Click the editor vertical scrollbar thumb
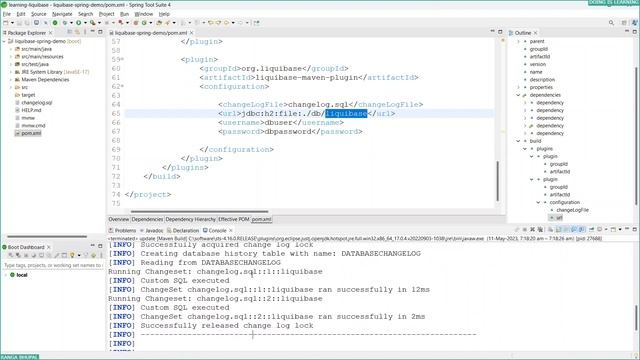Image resolution: width=640 pixels, height=360 pixels. [x=498, y=181]
